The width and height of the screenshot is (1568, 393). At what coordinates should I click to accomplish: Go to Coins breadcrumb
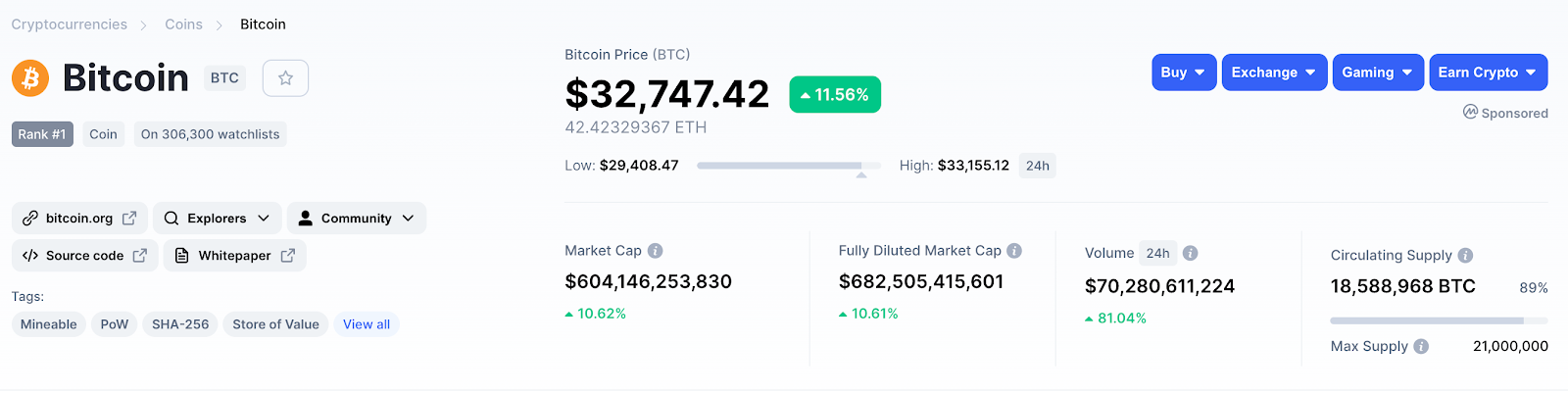coord(183,25)
